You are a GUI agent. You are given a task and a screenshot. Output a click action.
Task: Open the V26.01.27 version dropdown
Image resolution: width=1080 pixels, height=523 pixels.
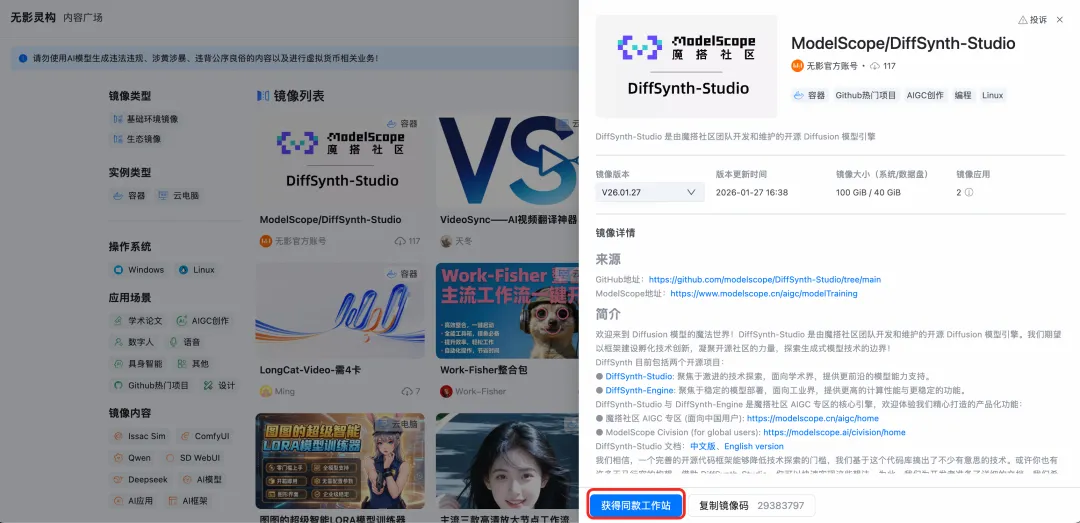pyautogui.click(x=650, y=192)
